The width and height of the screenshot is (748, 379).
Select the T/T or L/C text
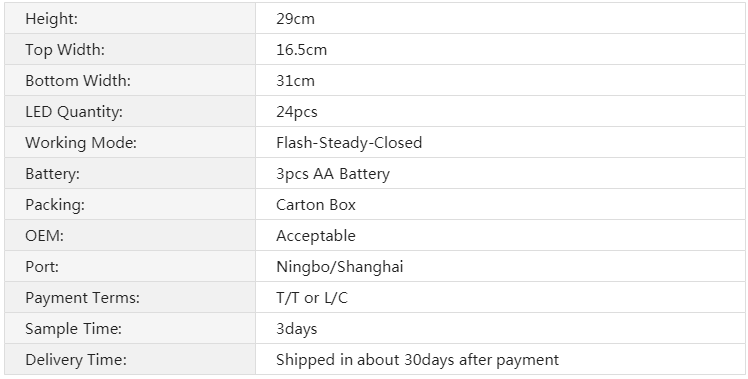(312, 298)
